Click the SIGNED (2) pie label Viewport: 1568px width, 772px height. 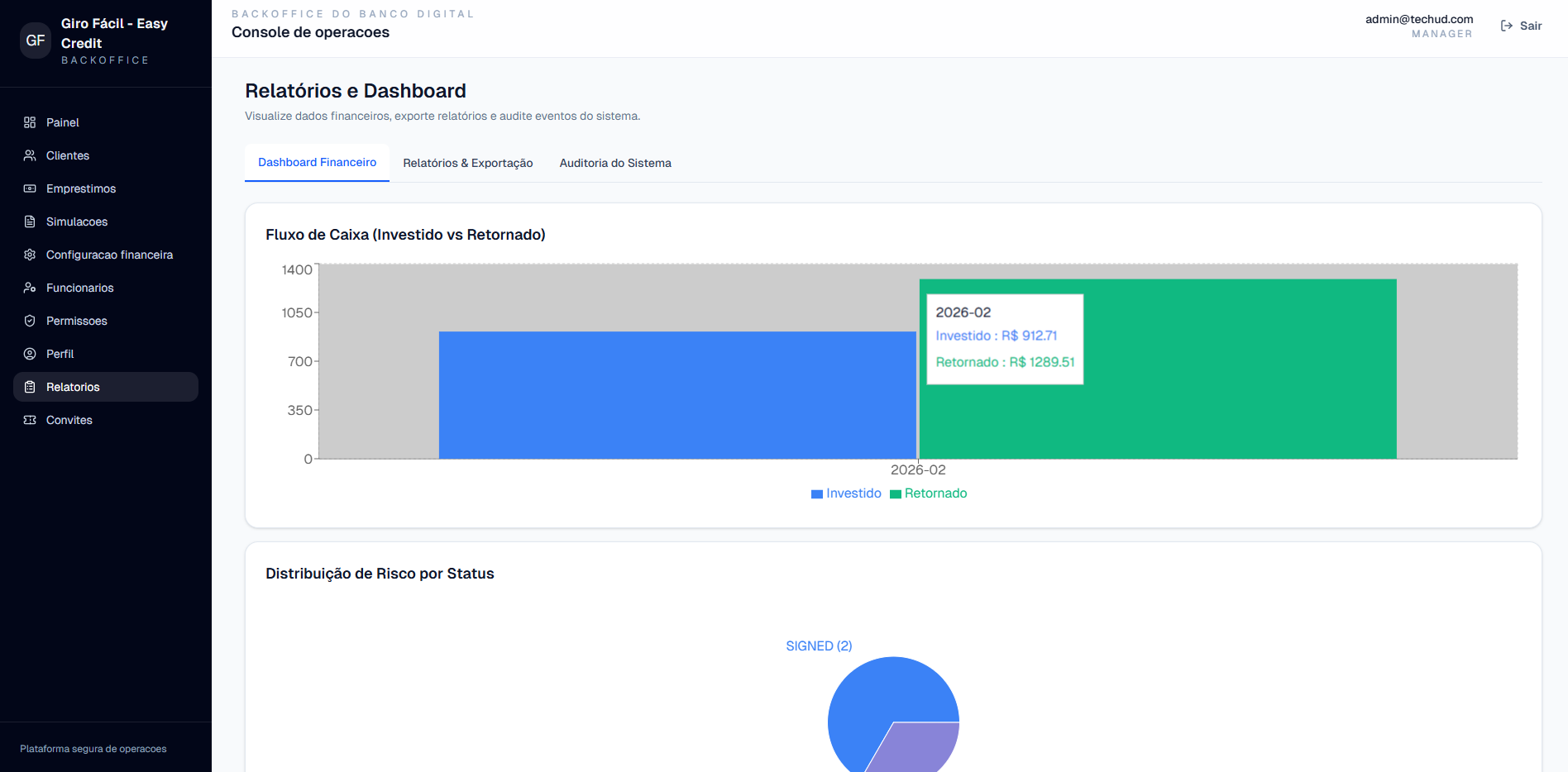[x=819, y=646]
